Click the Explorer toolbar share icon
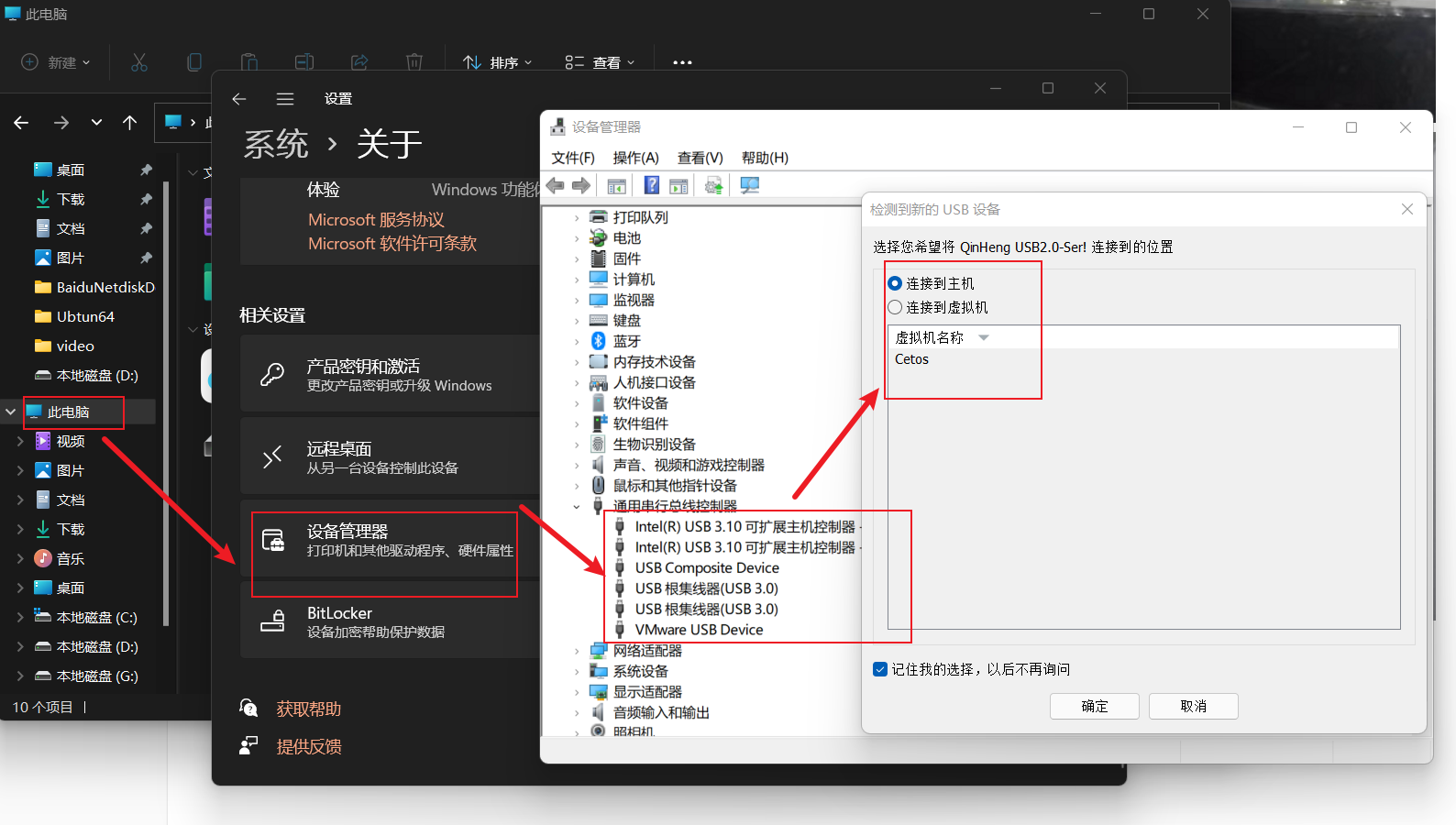The width and height of the screenshot is (1456, 825). pyautogui.click(x=359, y=62)
